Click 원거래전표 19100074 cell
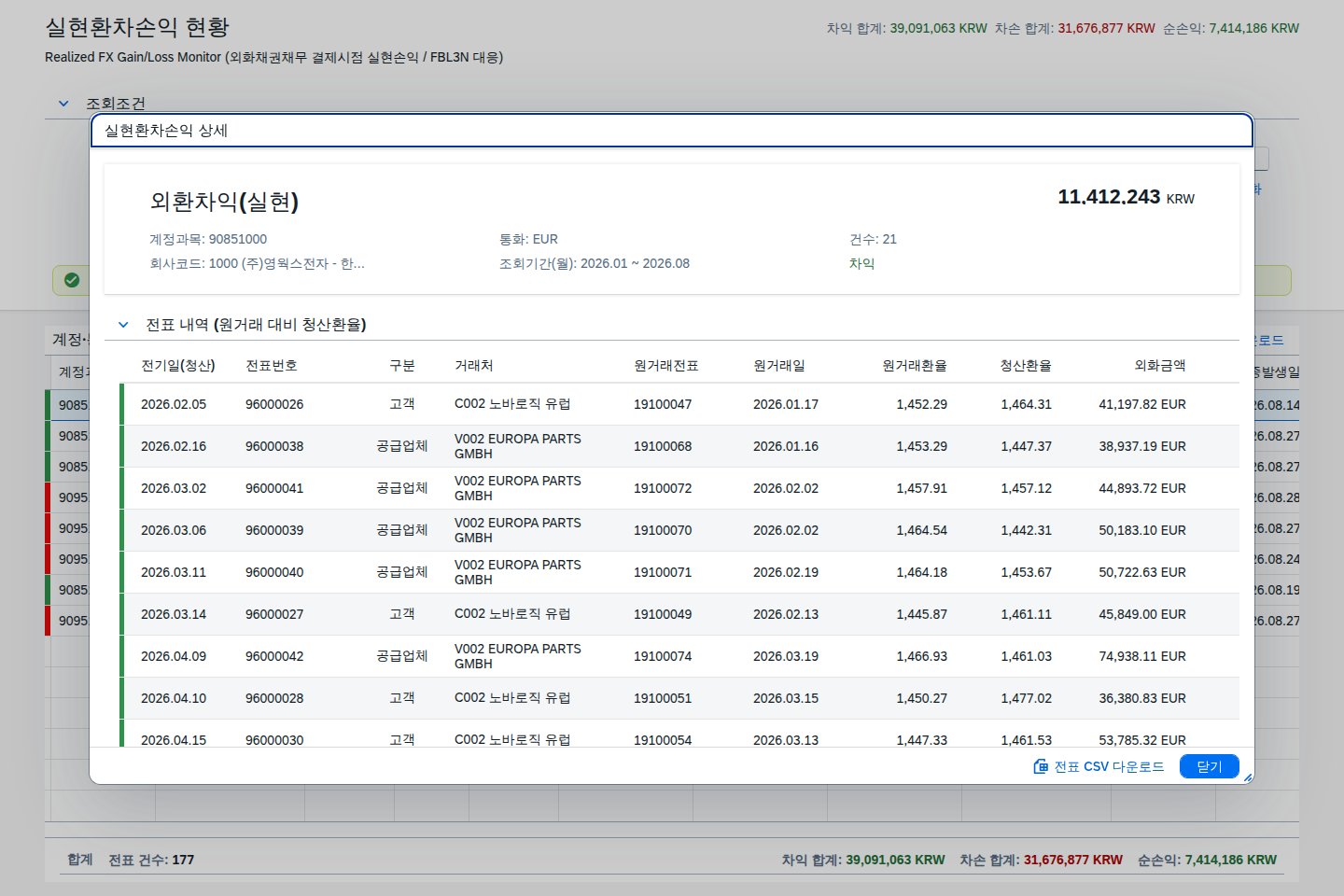1344x896 pixels. tap(663, 656)
